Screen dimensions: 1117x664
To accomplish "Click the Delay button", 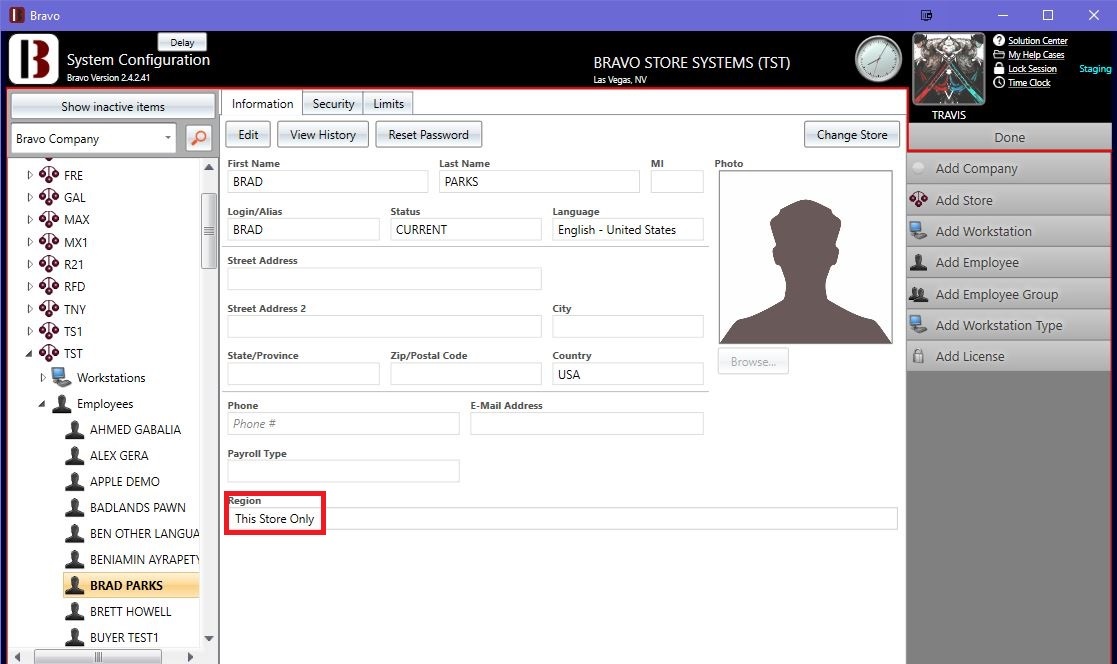I will coord(182,42).
